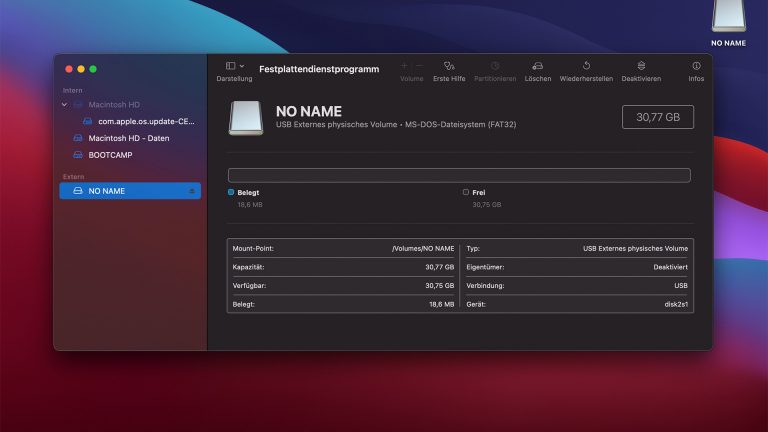Add a volume with the plus button
Screen dimensions: 768x432
pos(404,66)
